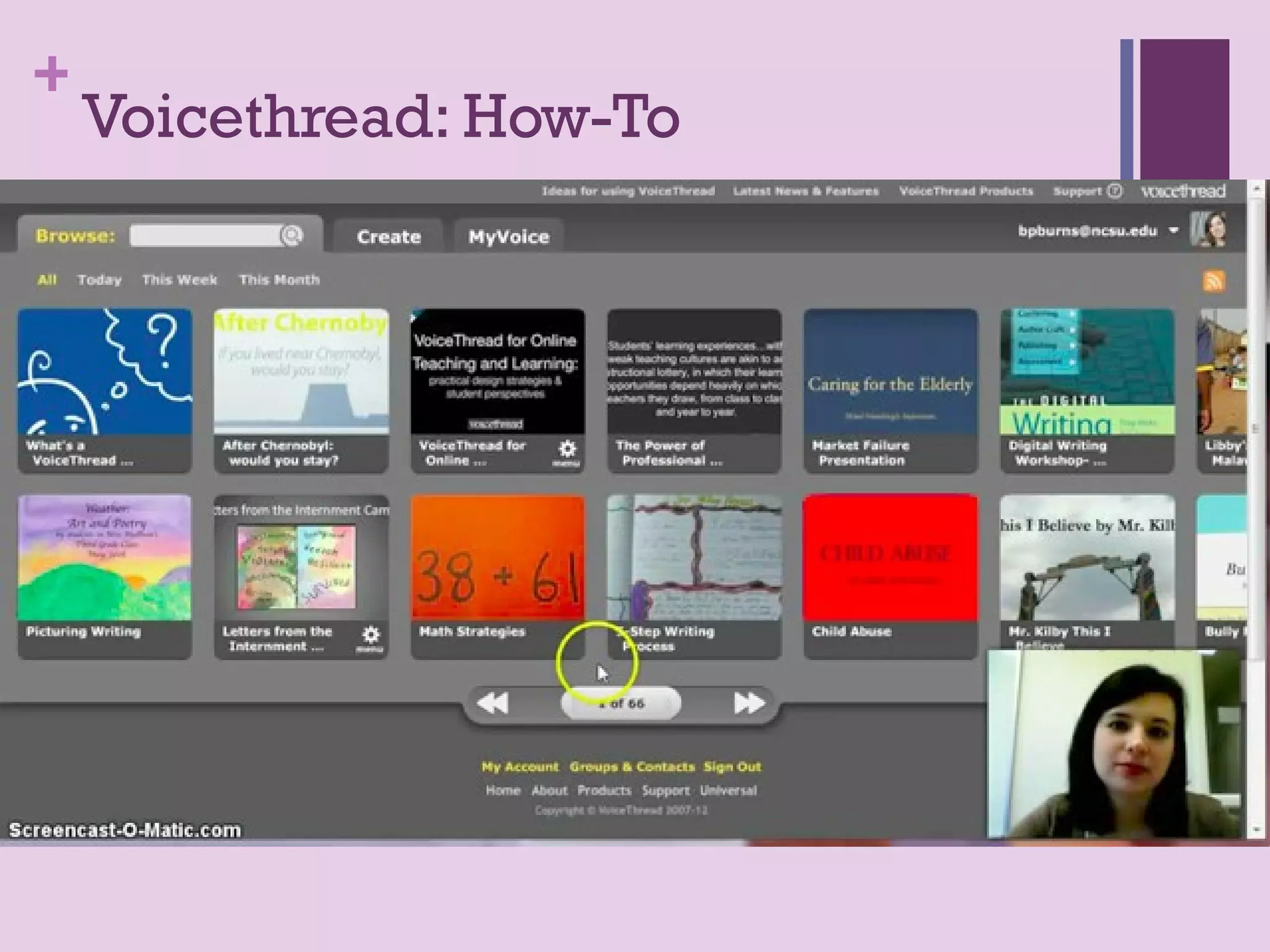Viewport: 1270px width, 952px height.
Task: Filter threads by All
Action: (47, 280)
